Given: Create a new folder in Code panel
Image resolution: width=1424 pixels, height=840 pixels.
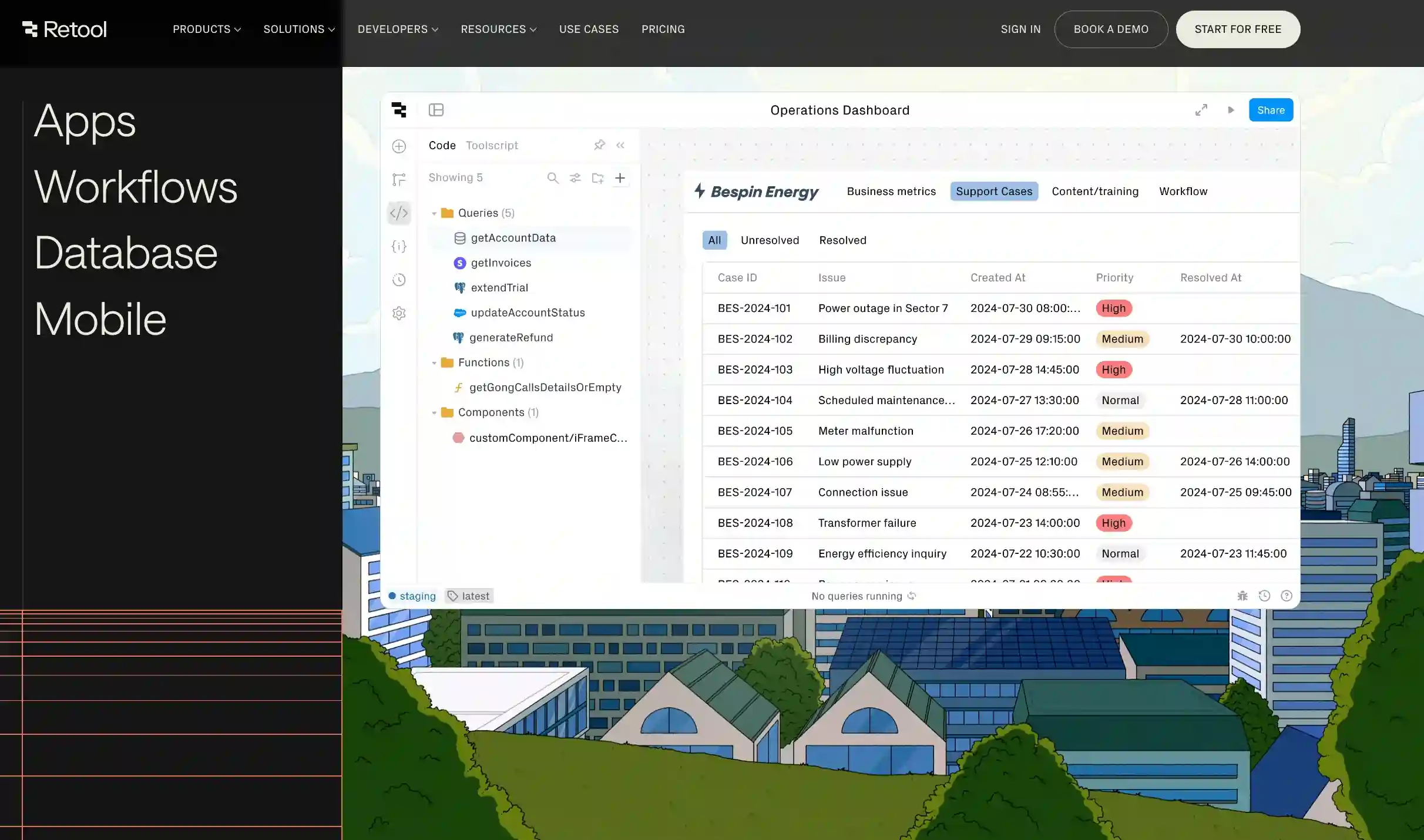Looking at the screenshot, I should [x=597, y=178].
